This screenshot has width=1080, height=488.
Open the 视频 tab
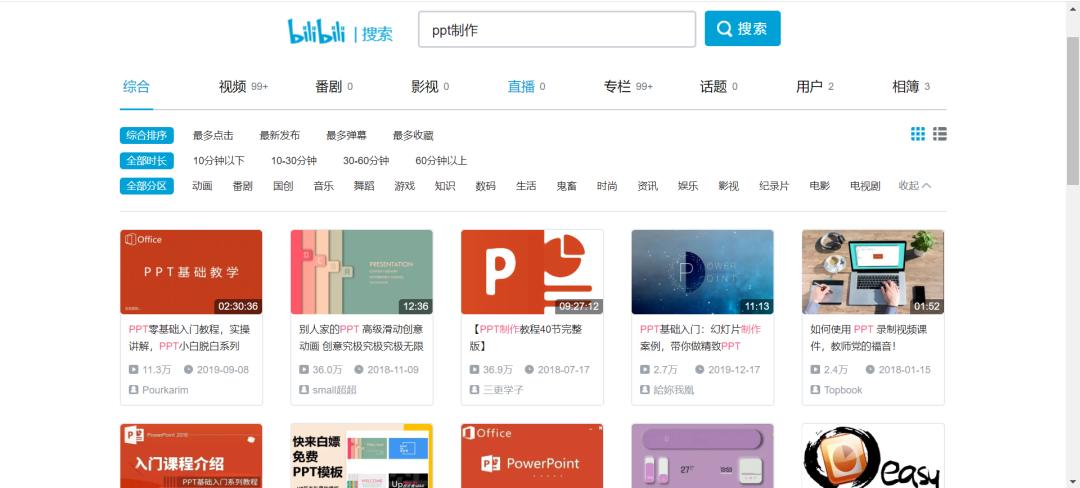[x=243, y=87]
